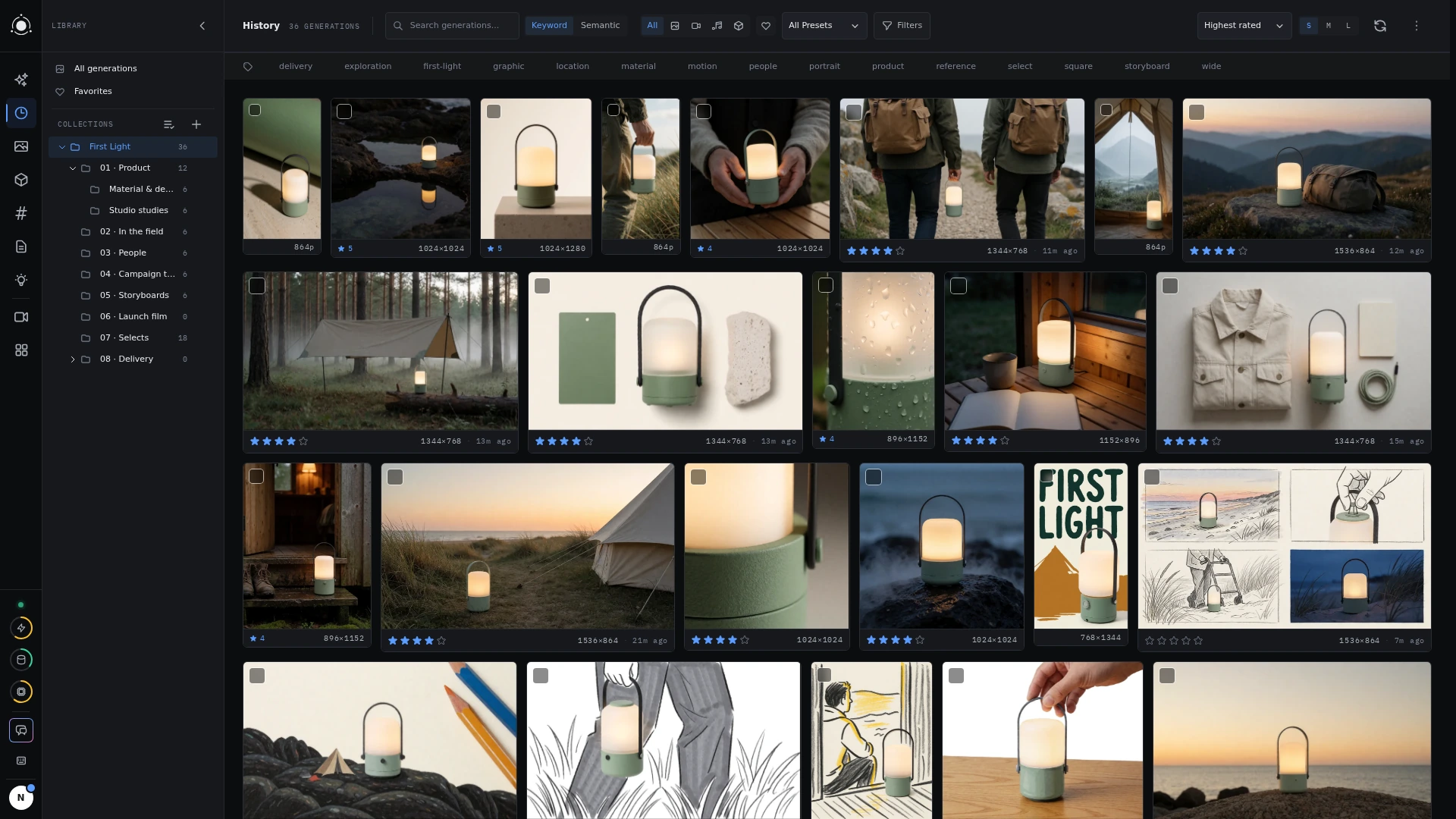This screenshot has height=819, width=1456.
Task: Set thumbnail size to L
Action: 1348,26
